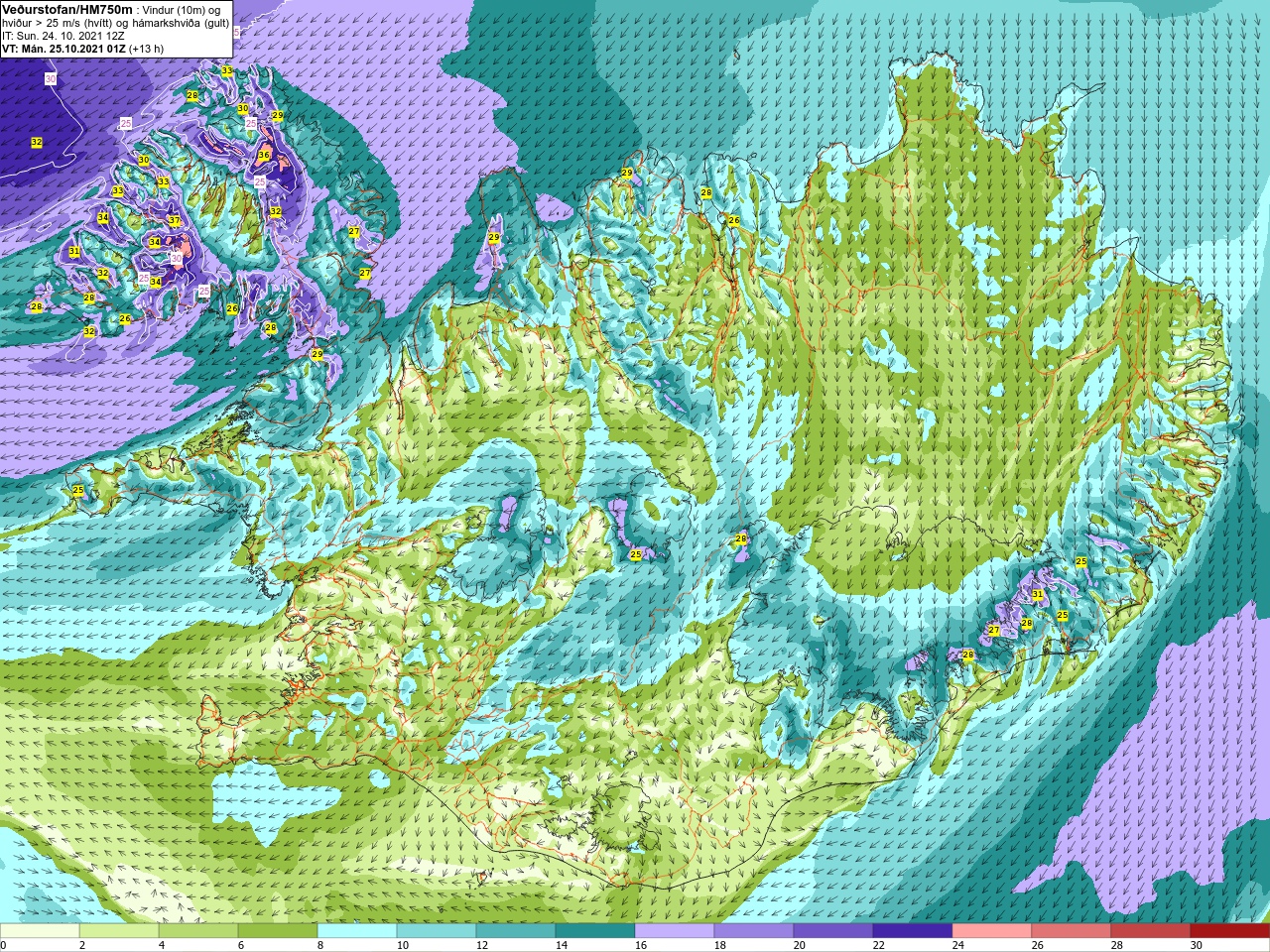Select the legend scale value 24
This screenshot has width=1270, height=952.
tap(959, 945)
